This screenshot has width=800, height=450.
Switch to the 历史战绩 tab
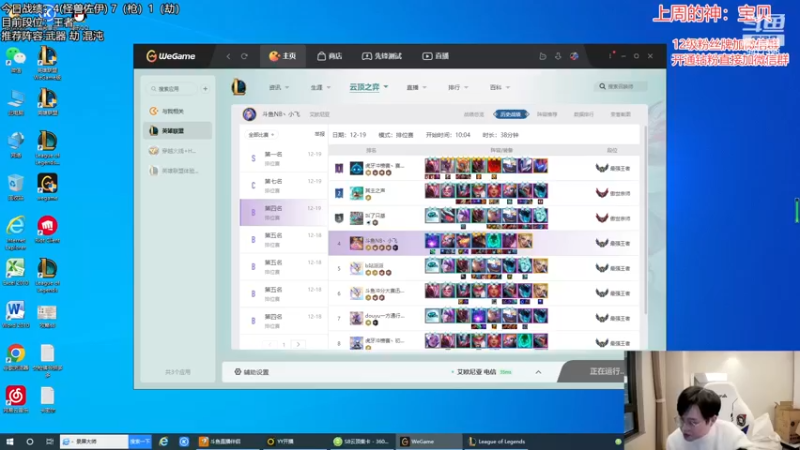(x=511, y=114)
